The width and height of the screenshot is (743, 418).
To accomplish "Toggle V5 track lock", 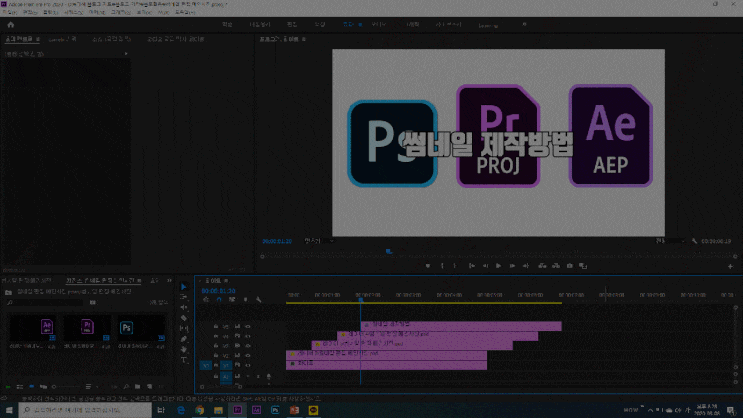I will coord(216,327).
